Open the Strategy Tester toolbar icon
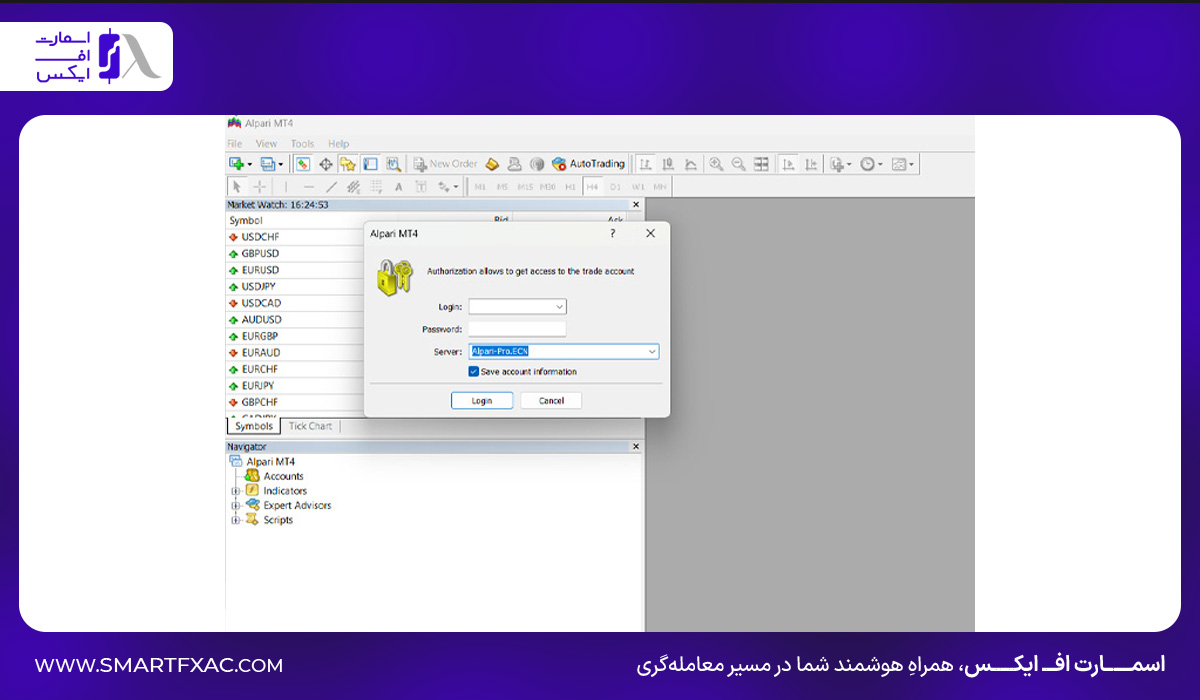Viewport: 1200px width, 700px height. tap(394, 164)
